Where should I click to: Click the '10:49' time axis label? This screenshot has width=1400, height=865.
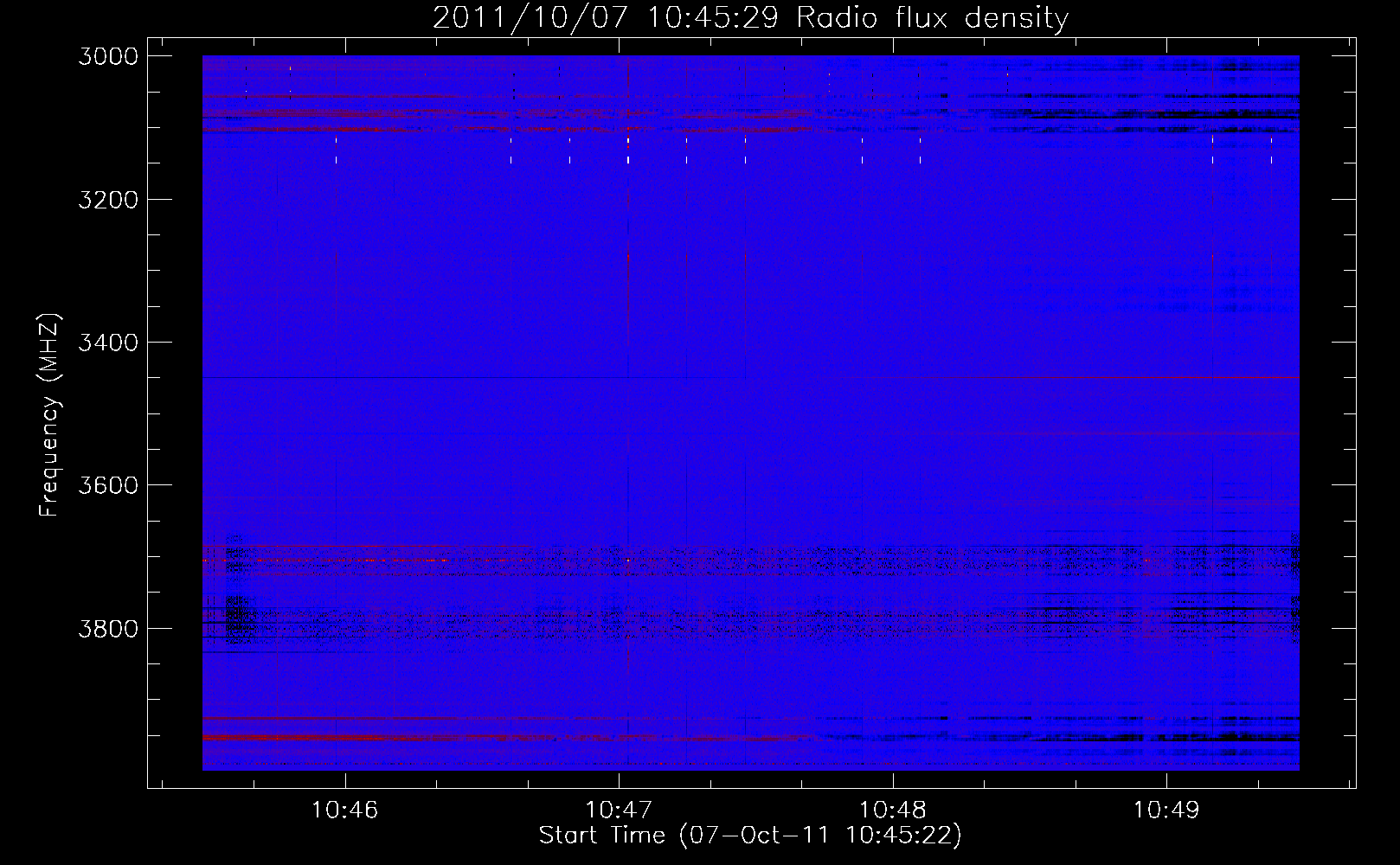tap(1166, 811)
